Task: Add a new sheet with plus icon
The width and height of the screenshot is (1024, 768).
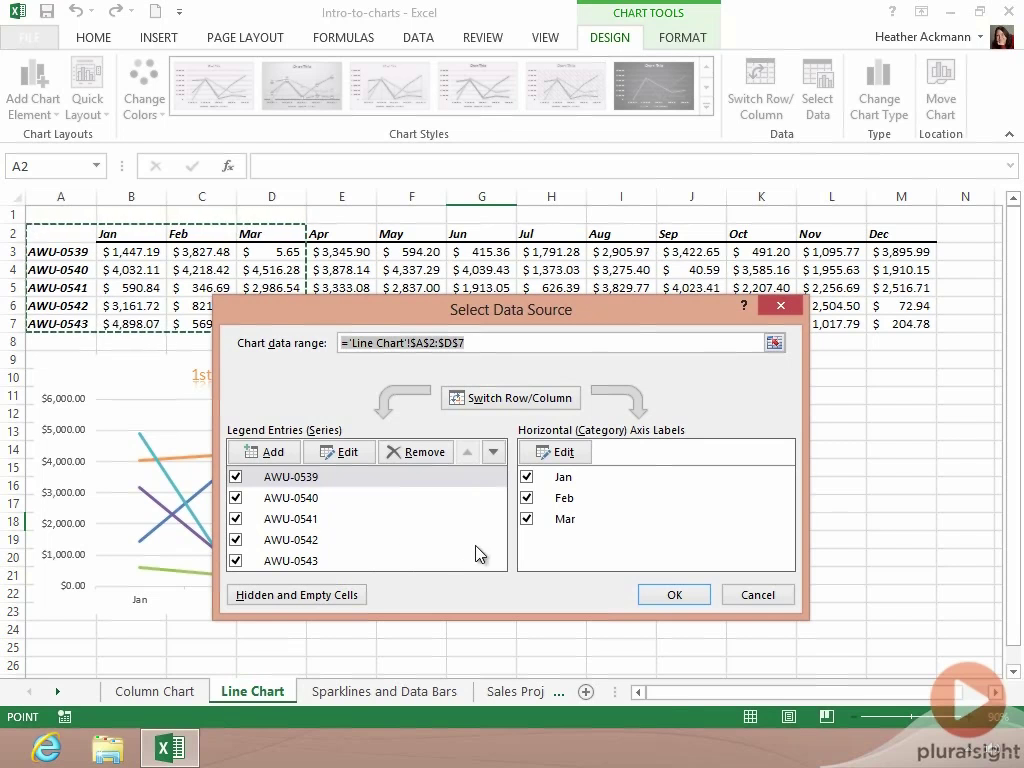Action: coord(586,692)
